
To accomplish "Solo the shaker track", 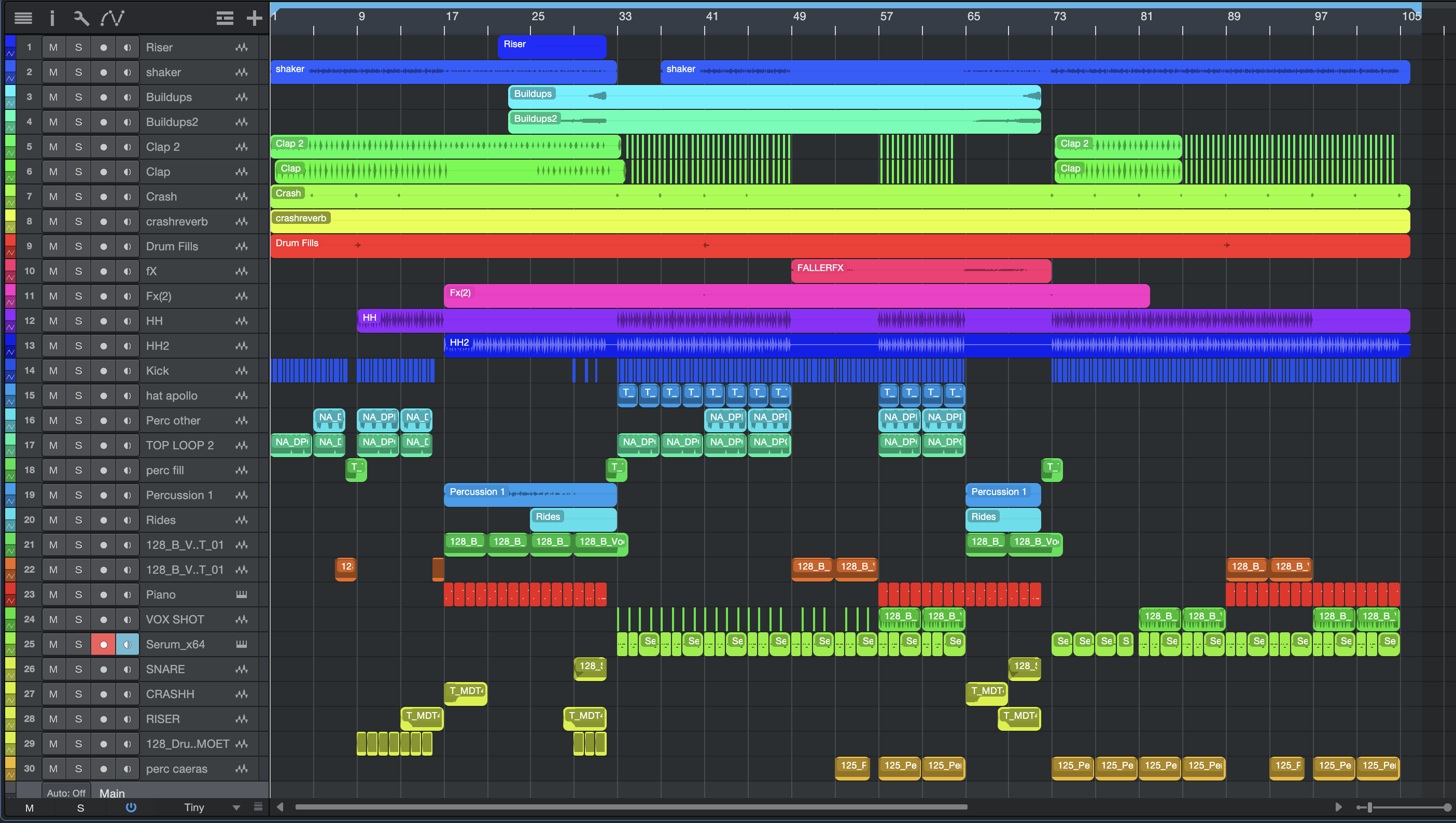I will pos(78,73).
